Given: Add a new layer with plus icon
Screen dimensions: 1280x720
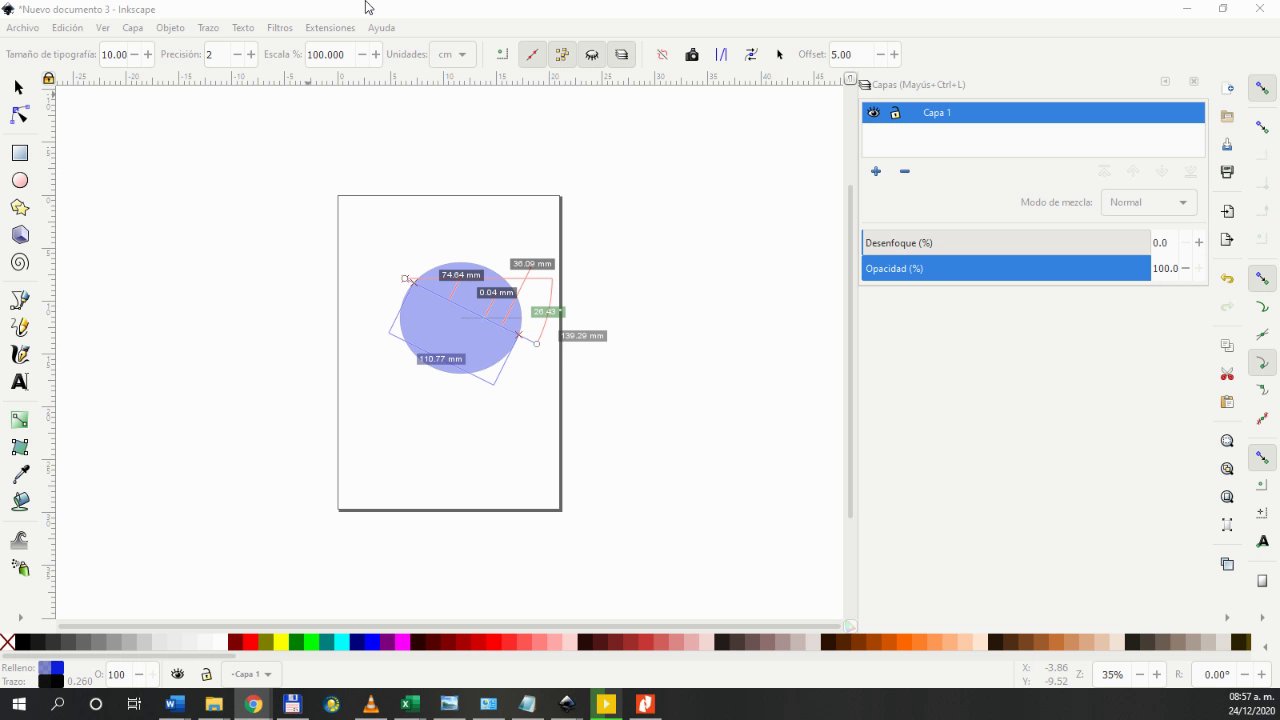Looking at the screenshot, I should [876, 172].
